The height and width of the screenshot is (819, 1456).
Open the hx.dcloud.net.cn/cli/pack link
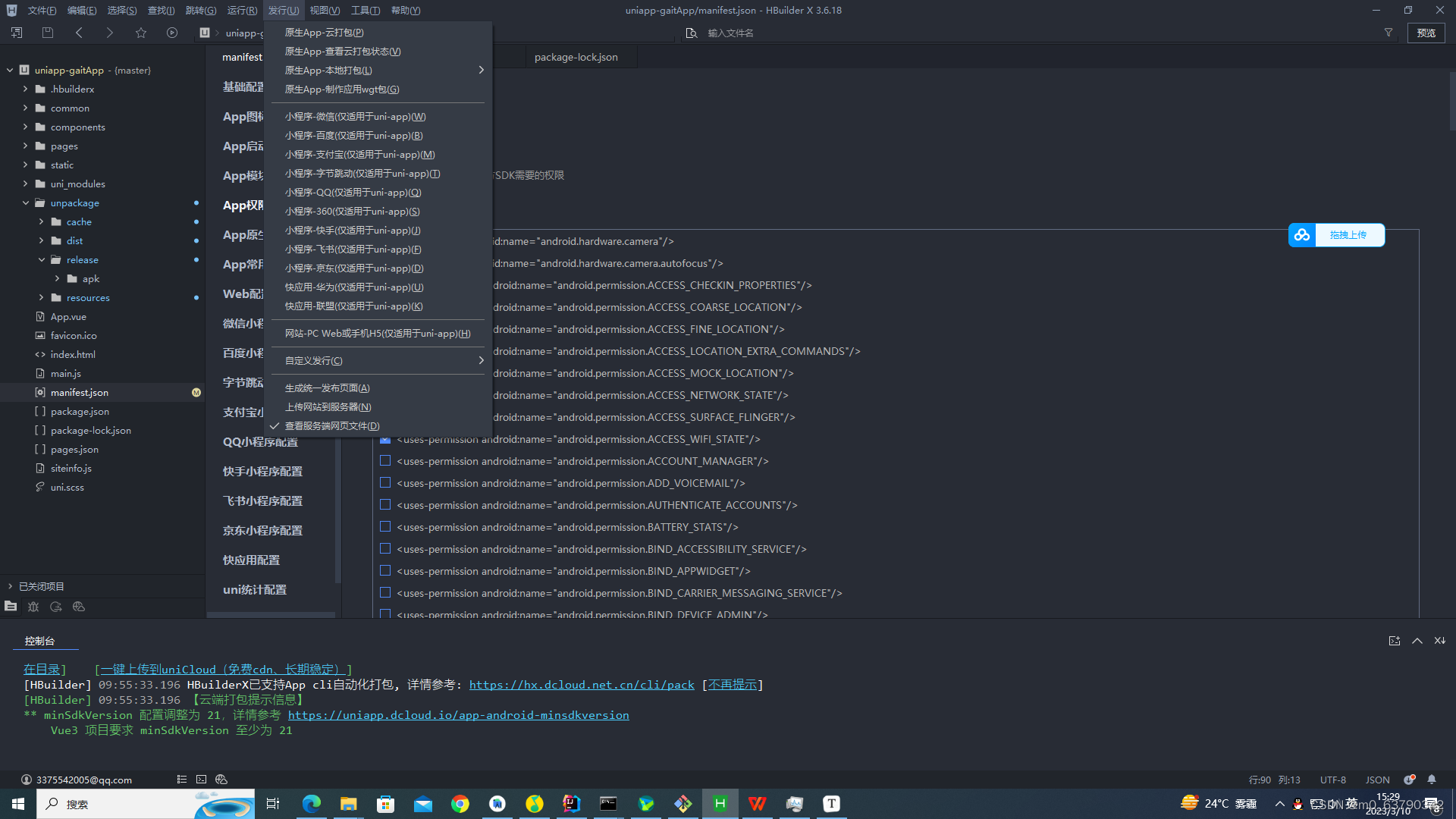pos(581,685)
